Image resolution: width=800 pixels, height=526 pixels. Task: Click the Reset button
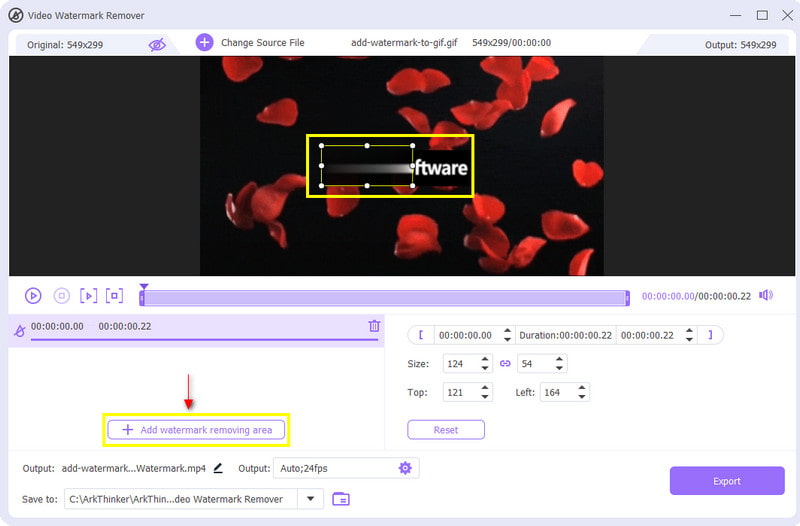[x=446, y=430]
